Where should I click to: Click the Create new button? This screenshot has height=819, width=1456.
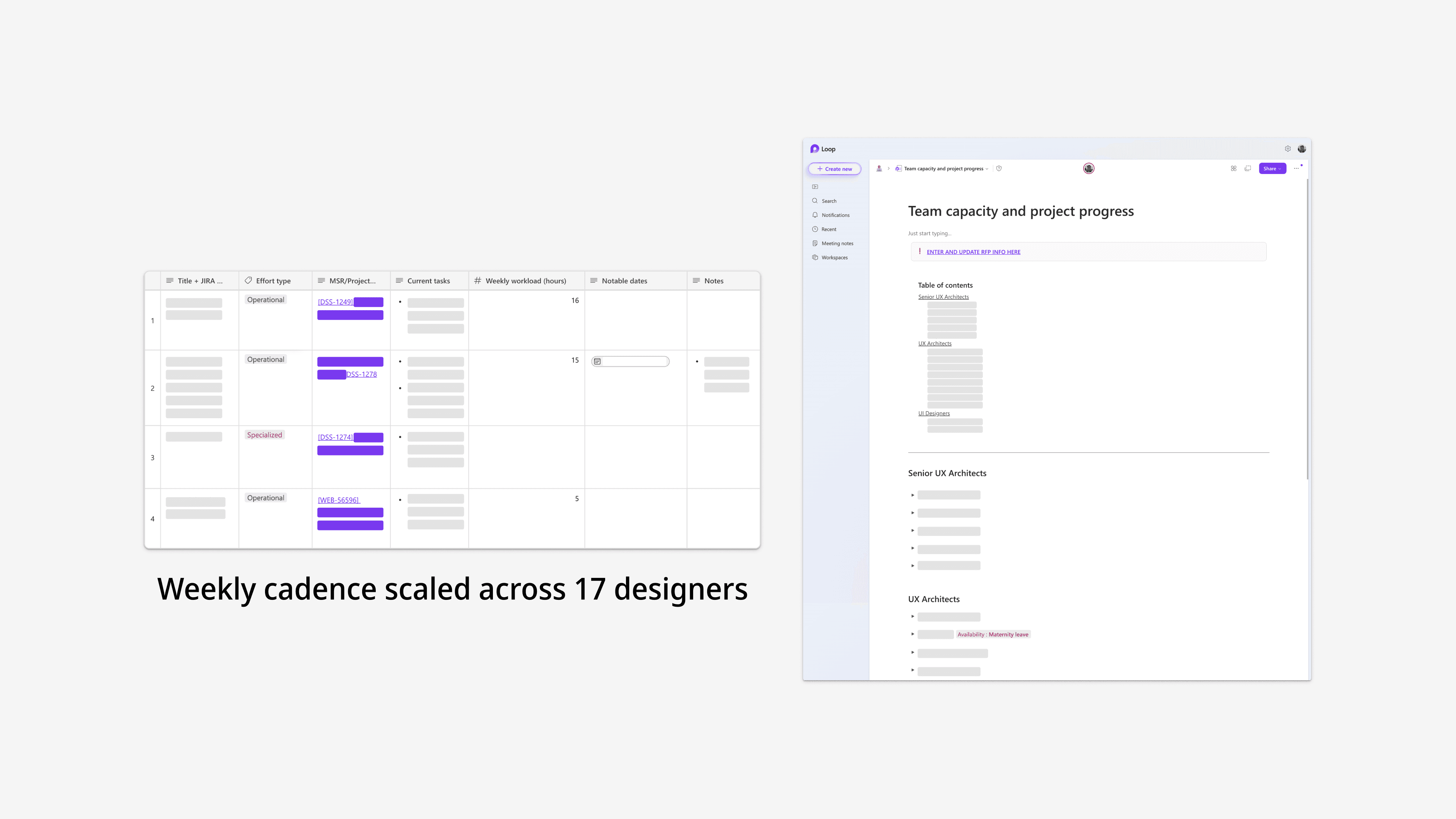coord(834,168)
